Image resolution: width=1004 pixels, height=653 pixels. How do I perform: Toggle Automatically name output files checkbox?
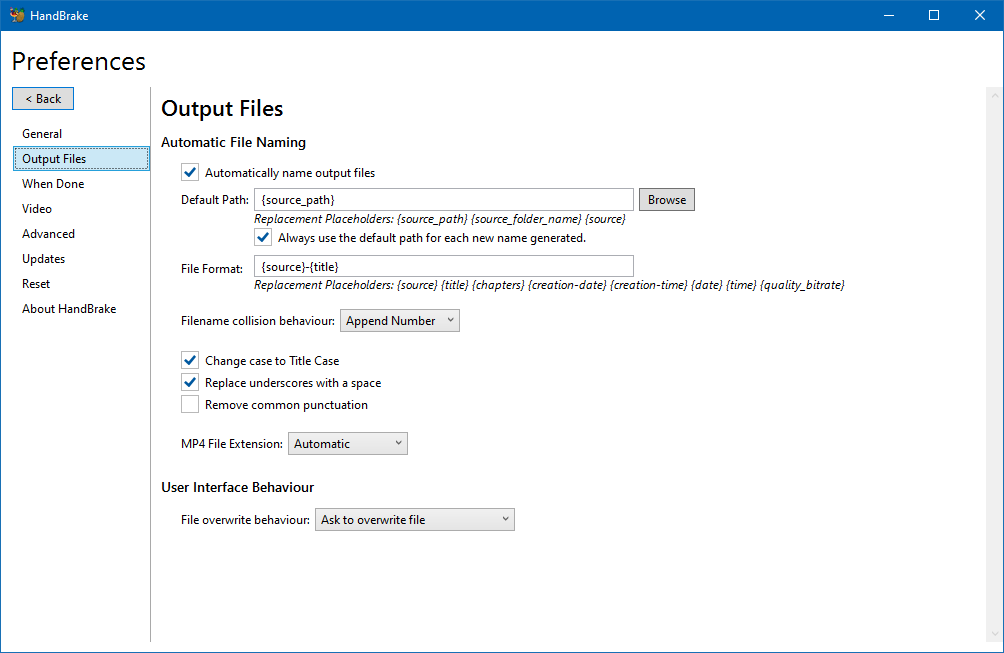(x=190, y=173)
